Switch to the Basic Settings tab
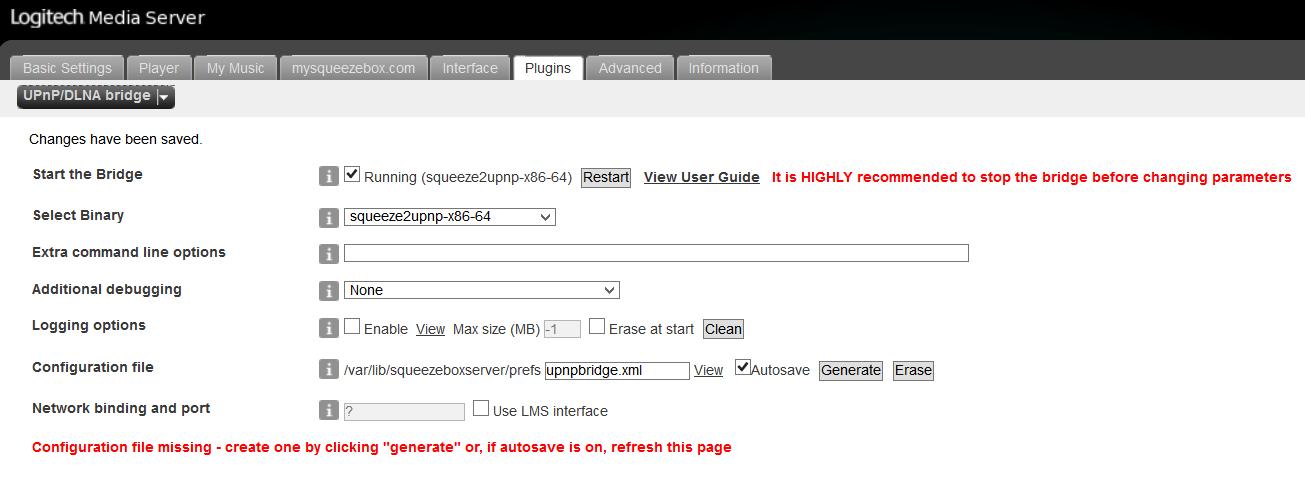 [67, 68]
